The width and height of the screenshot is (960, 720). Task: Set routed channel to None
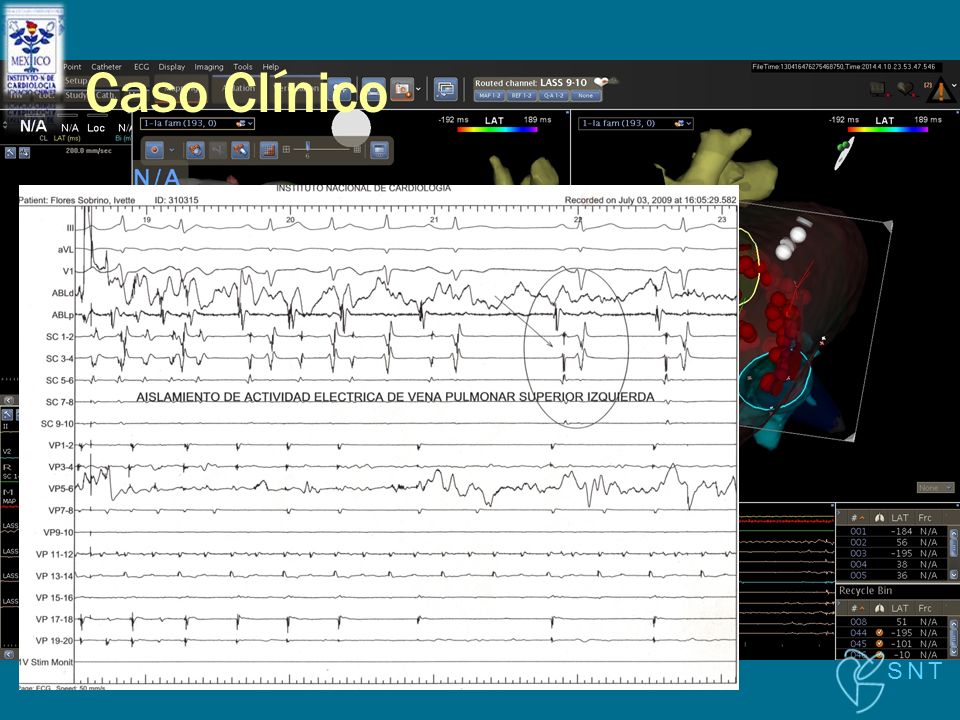click(586, 96)
